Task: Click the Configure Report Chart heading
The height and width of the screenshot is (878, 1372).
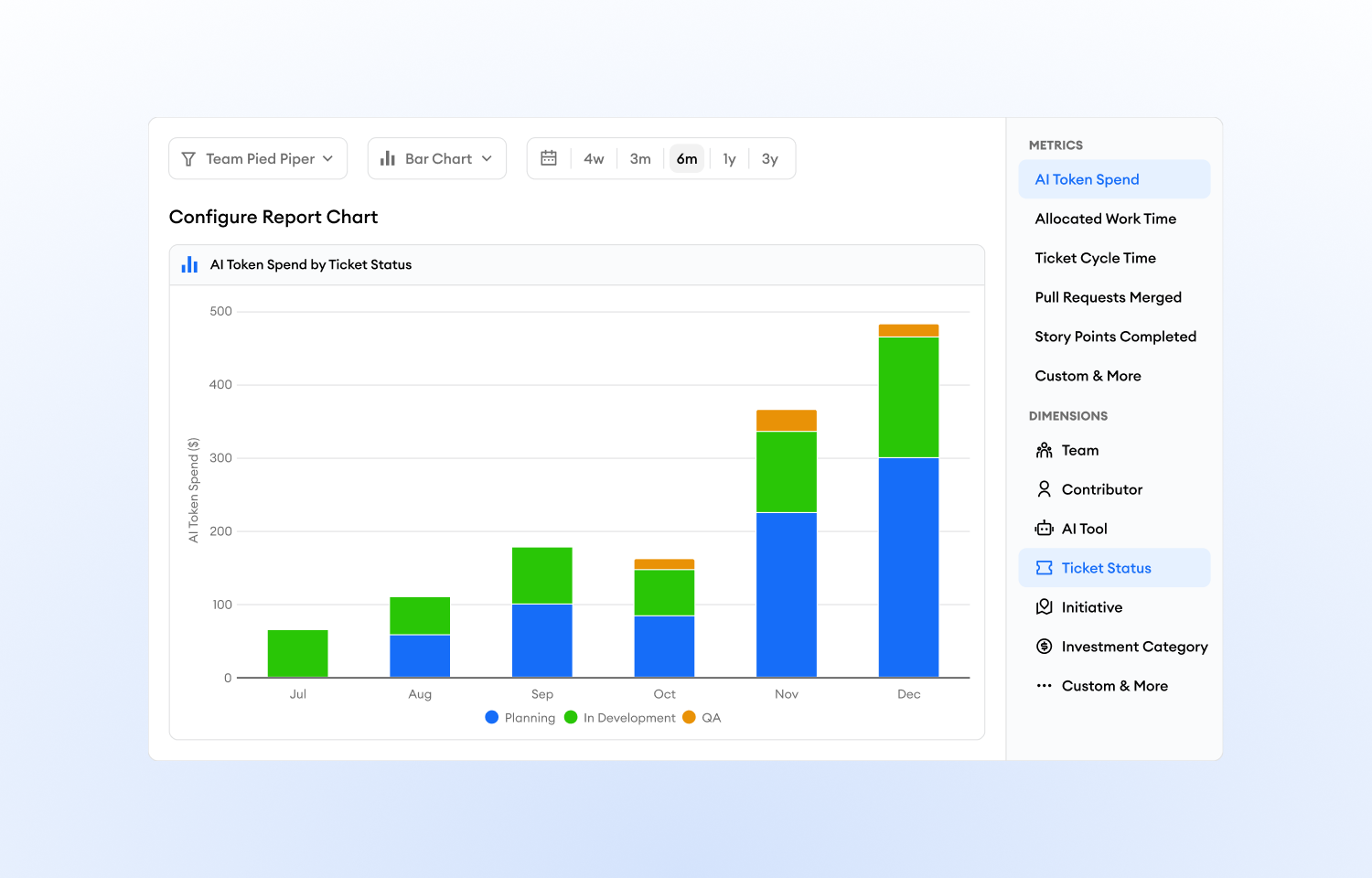Action: click(x=273, y=217)
